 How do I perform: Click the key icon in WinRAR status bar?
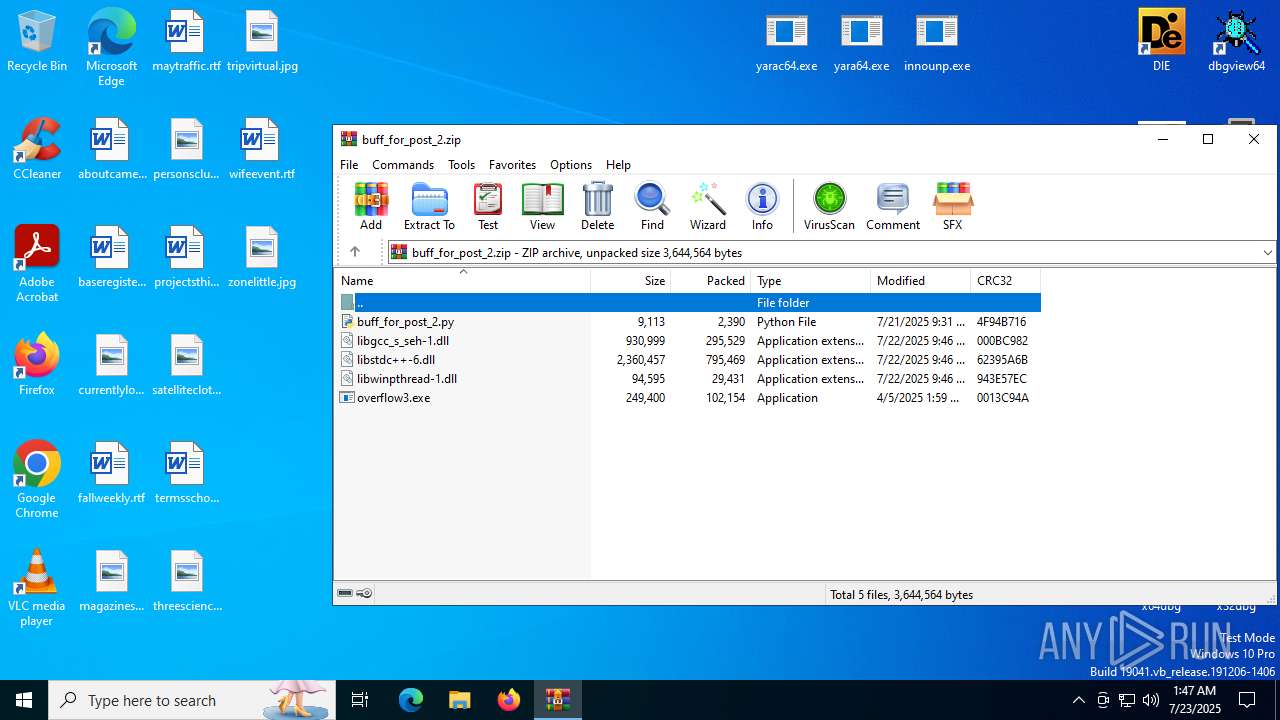tap(365, 594)
